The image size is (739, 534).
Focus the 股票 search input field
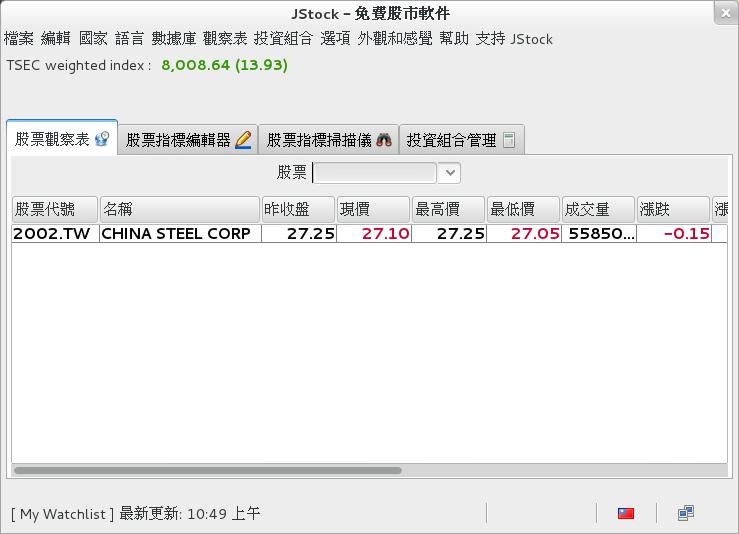point(374,173)
